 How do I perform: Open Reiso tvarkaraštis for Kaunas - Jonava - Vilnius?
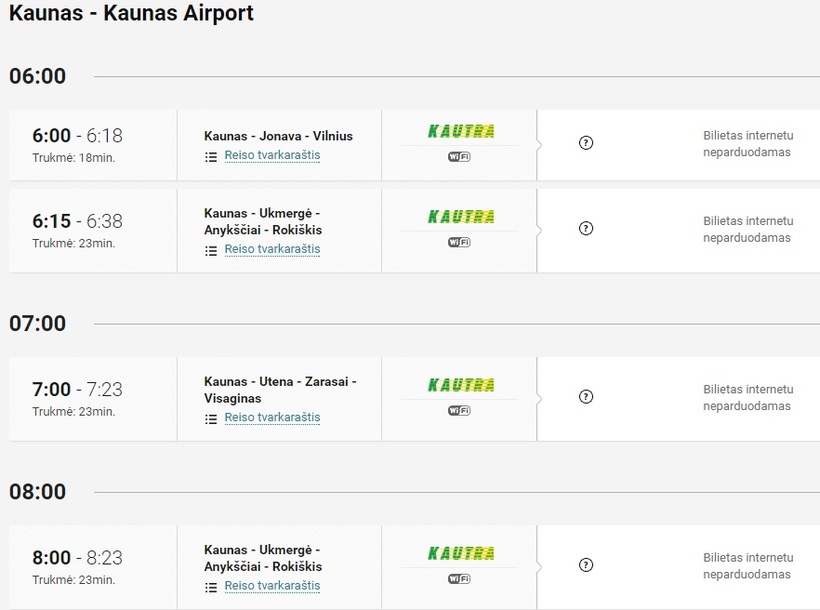click(x=272, y=156)
